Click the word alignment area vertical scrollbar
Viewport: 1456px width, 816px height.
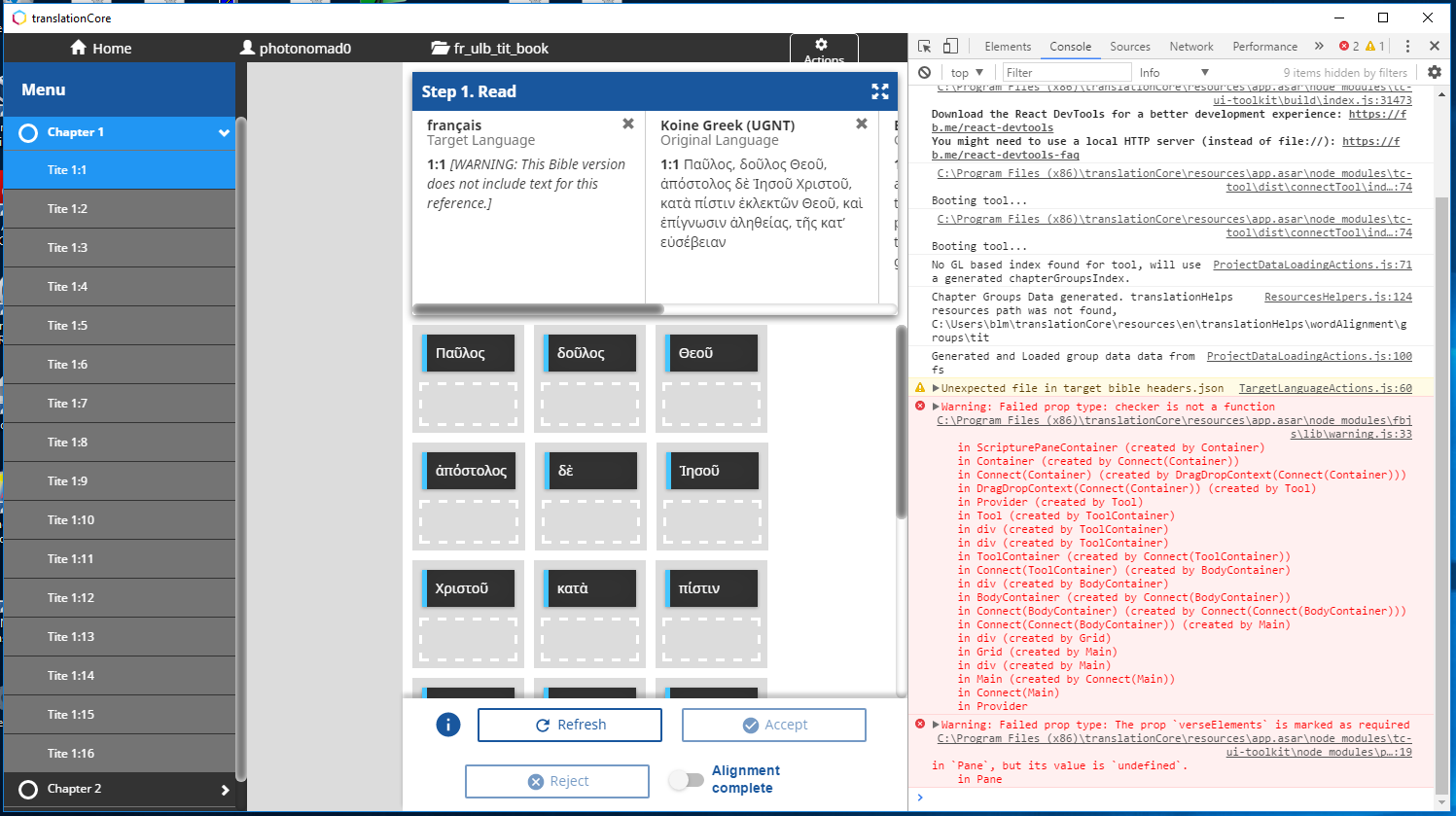click(x=902, y=422)
